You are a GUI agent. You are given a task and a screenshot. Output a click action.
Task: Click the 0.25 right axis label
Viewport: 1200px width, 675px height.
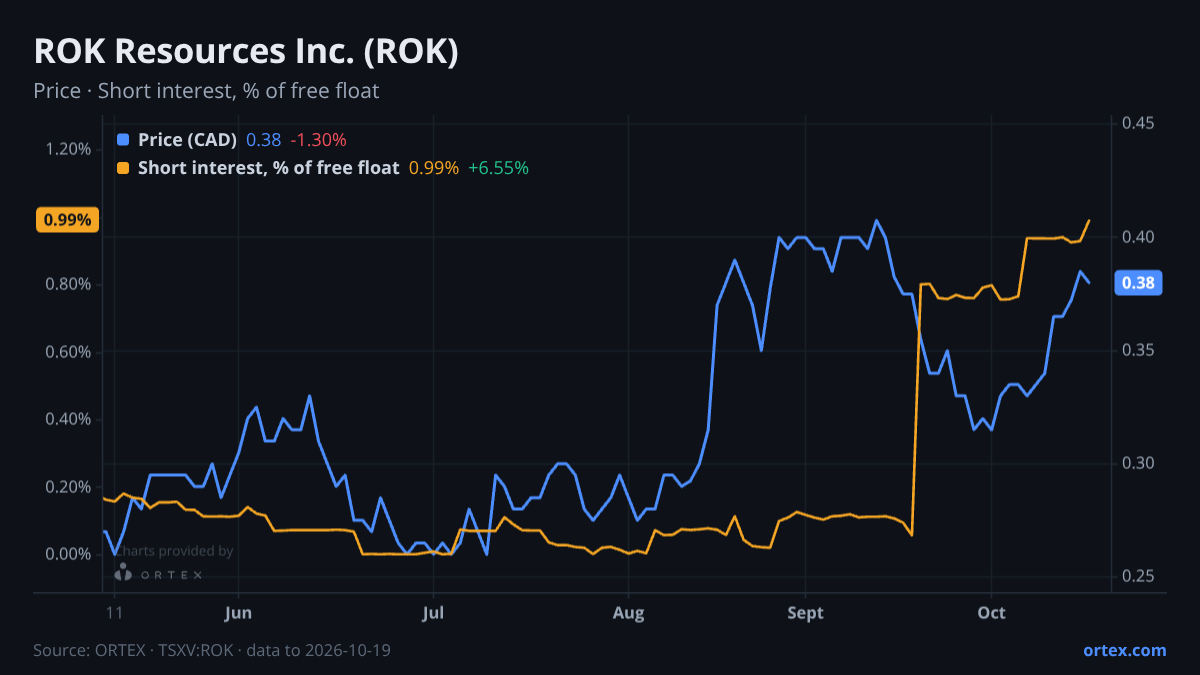click(x=1138, y=576)
